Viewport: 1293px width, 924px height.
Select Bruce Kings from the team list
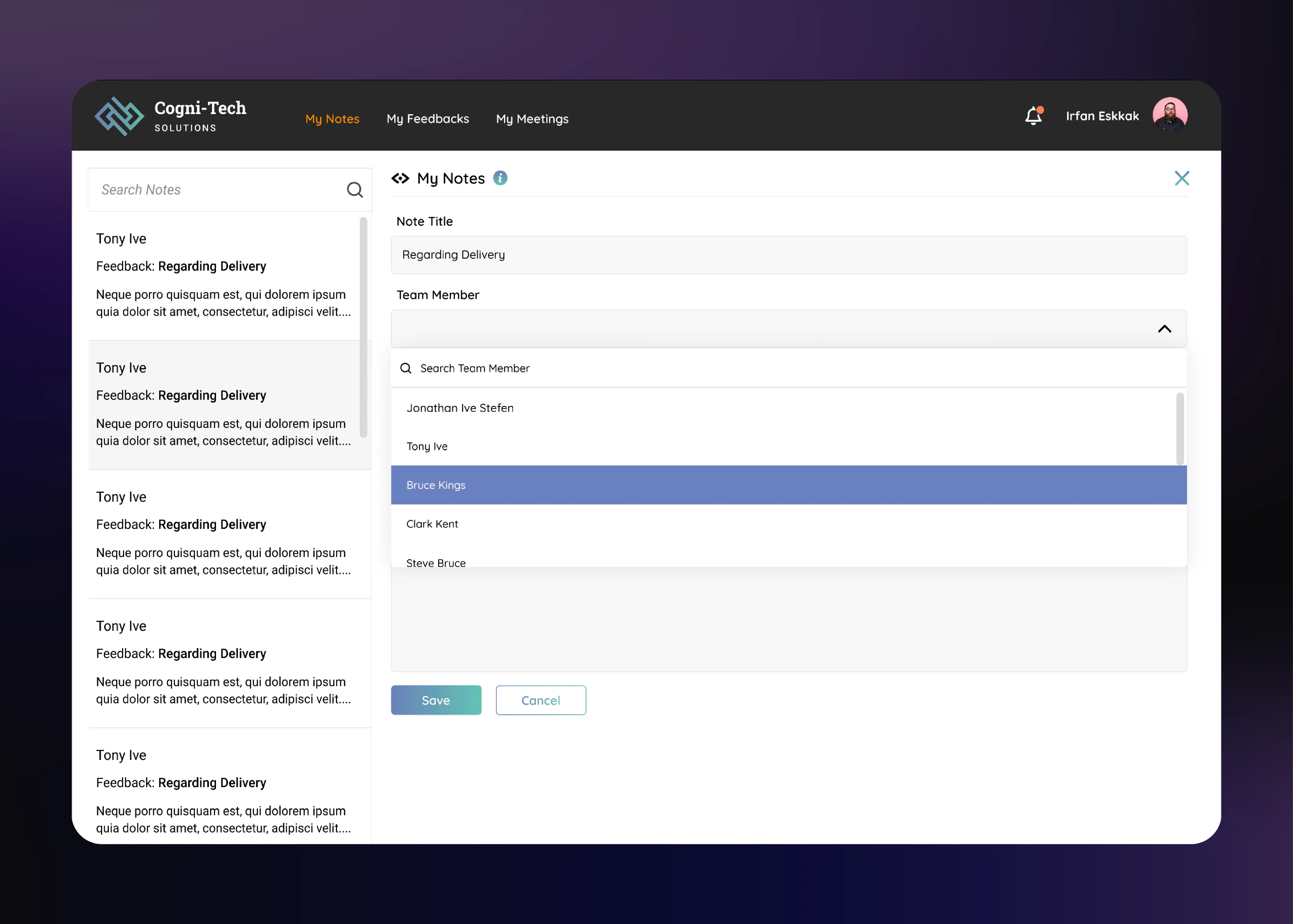click(788, 485)
